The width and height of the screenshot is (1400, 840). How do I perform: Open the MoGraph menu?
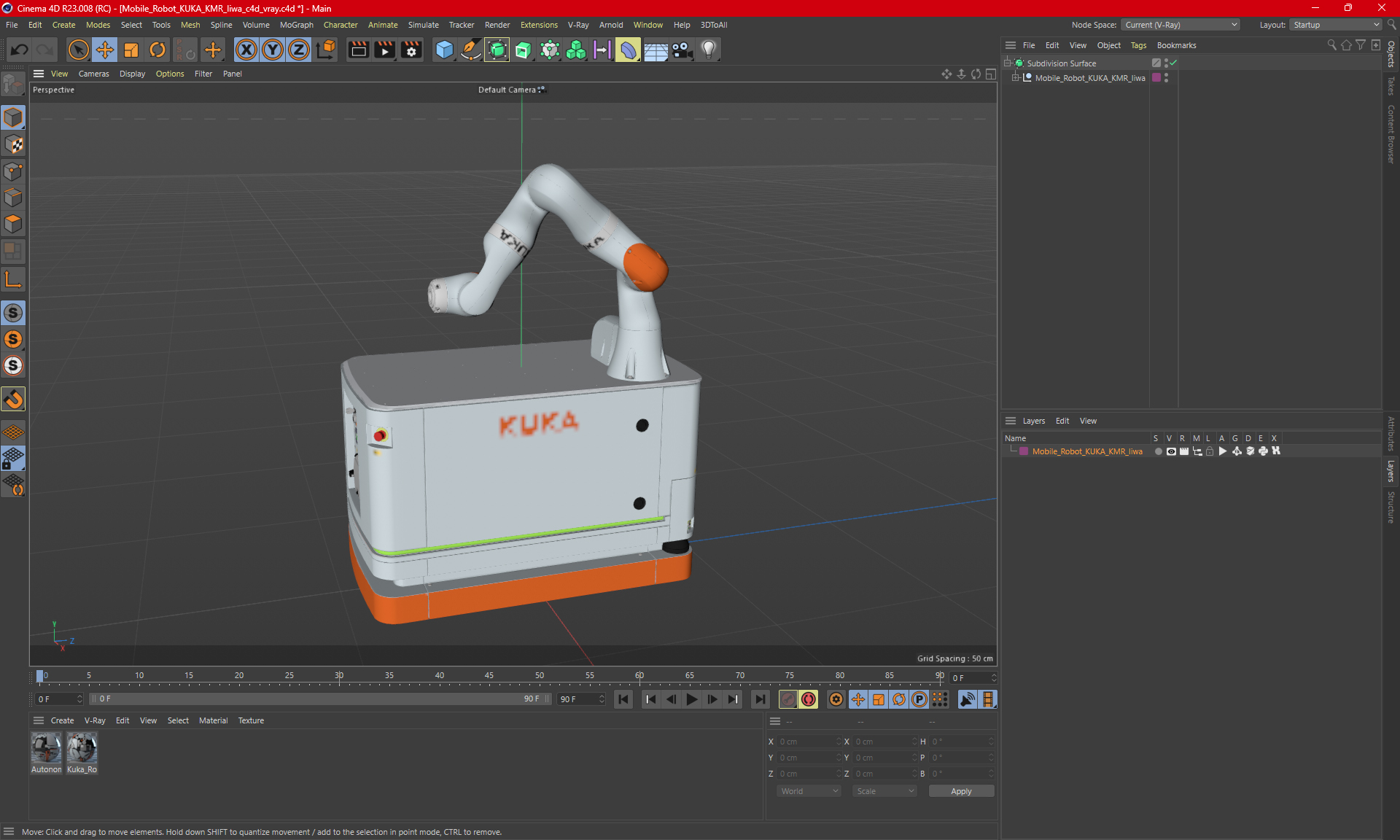pyautogui.click(x=296, y=25)
